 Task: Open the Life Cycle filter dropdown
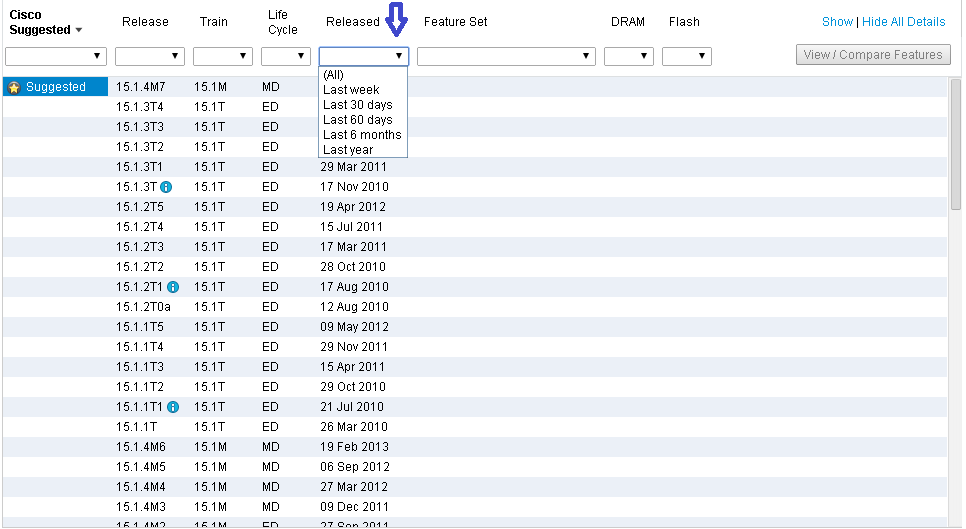click(x=285, y=56)
